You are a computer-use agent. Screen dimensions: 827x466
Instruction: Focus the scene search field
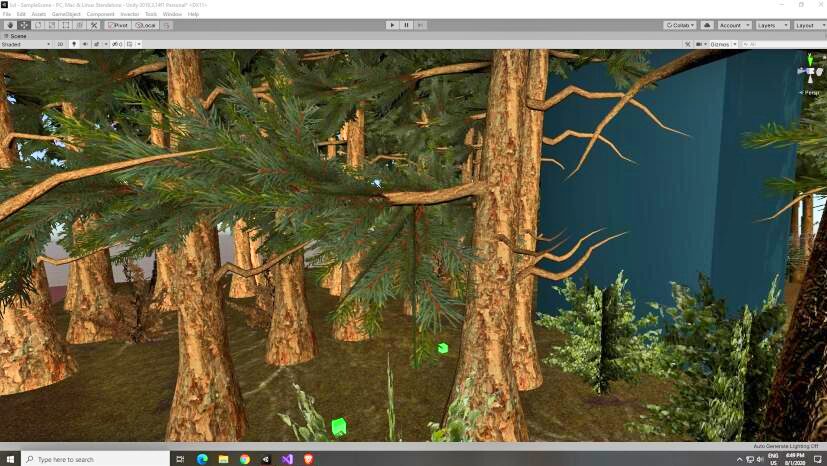(783, 44)
